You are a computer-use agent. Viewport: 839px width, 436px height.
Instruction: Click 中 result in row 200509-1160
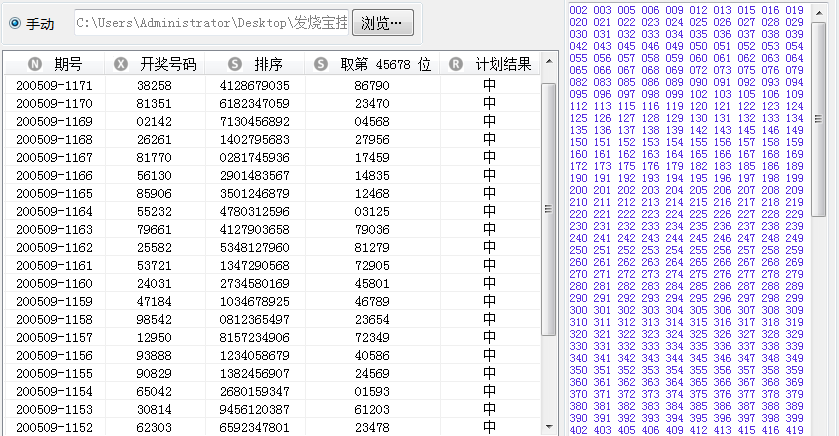click(490, 283)
